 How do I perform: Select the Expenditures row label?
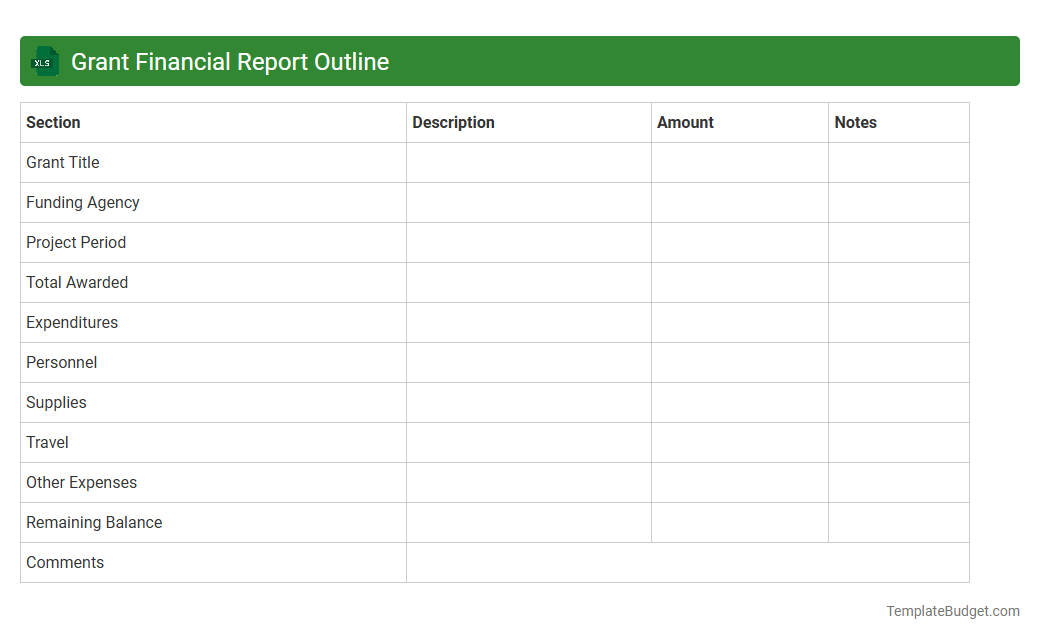click(x=71, y=322)
